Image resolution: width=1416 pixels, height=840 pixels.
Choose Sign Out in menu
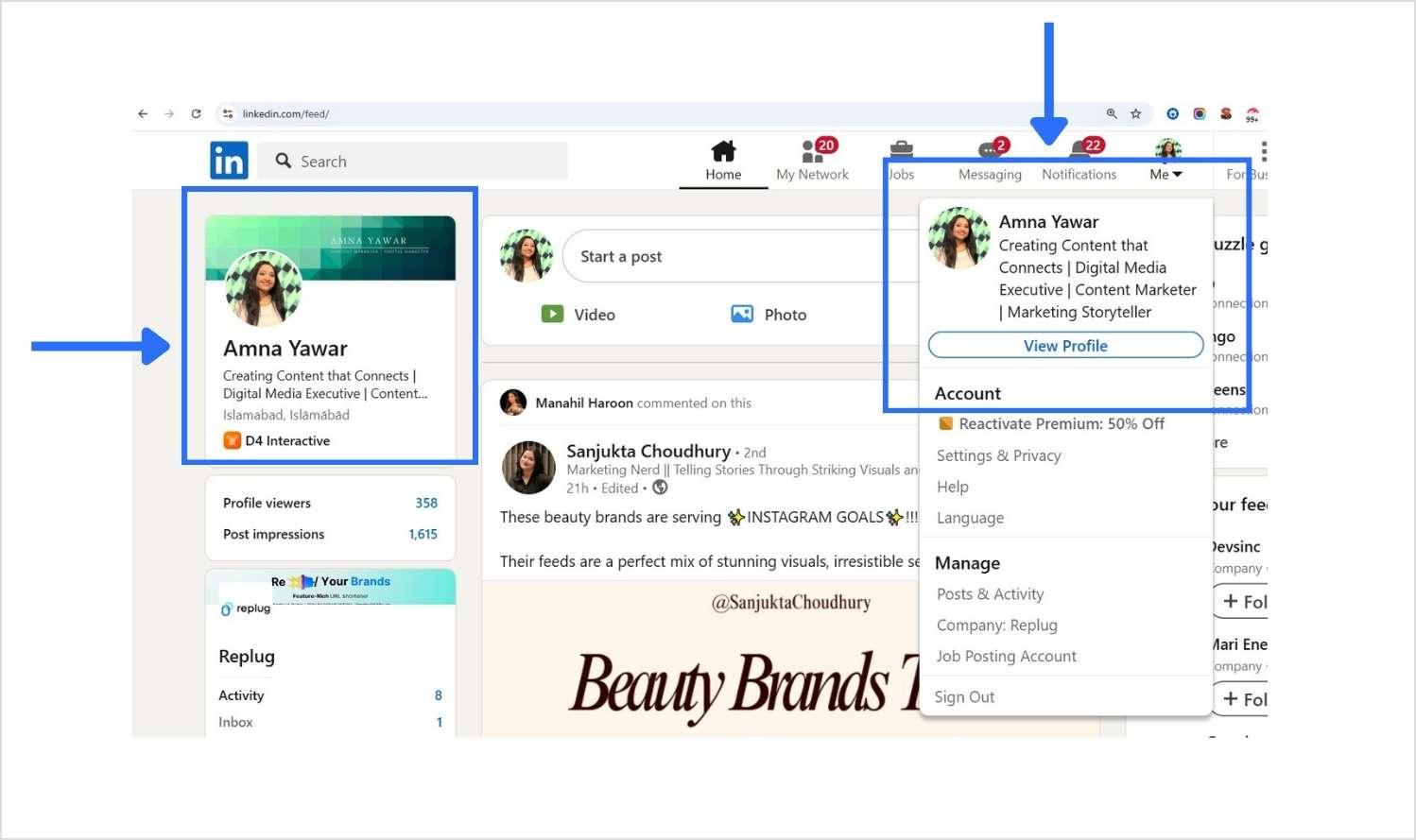coord(964,697)
